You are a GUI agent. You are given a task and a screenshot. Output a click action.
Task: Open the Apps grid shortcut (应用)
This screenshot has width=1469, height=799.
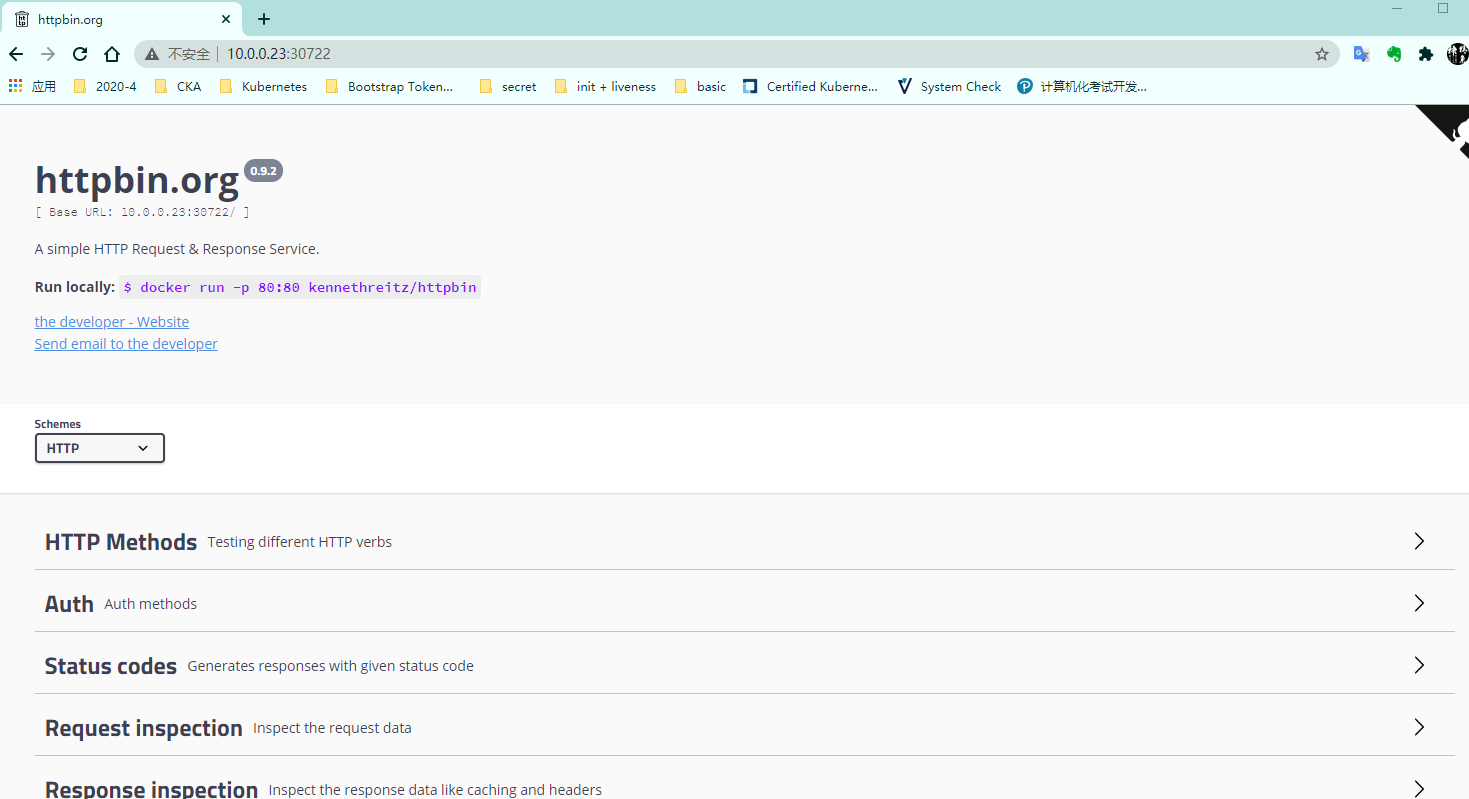[32, 86]
